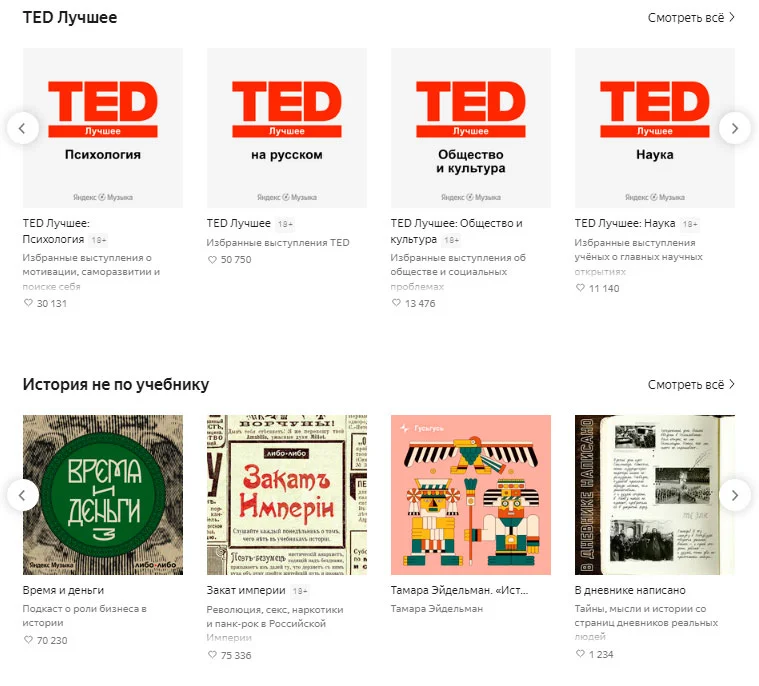Click the TED на русском cover
The width and height of the screenshot is (759, 686).
pos(287,127)
